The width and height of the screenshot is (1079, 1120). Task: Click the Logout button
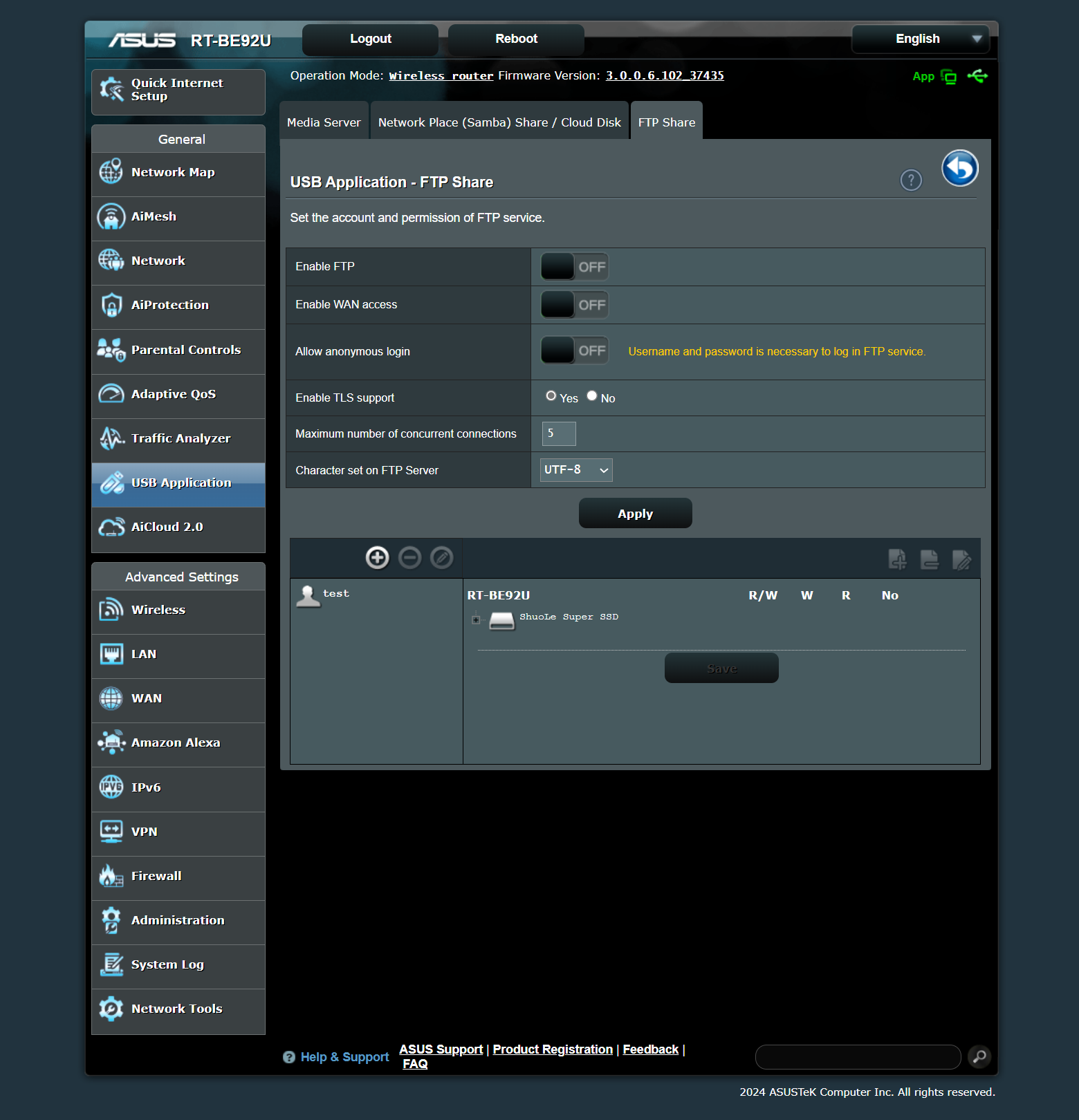click(370, 39)
